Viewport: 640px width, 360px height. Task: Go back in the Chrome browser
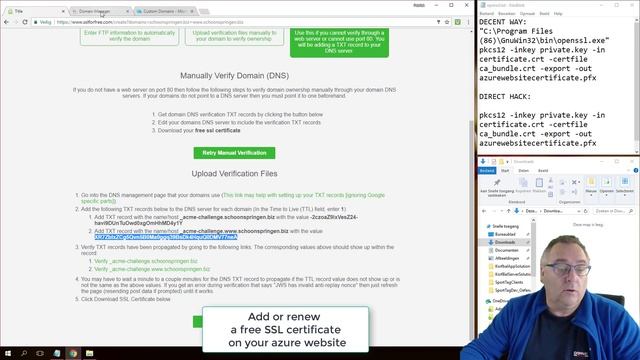[7, 22]
